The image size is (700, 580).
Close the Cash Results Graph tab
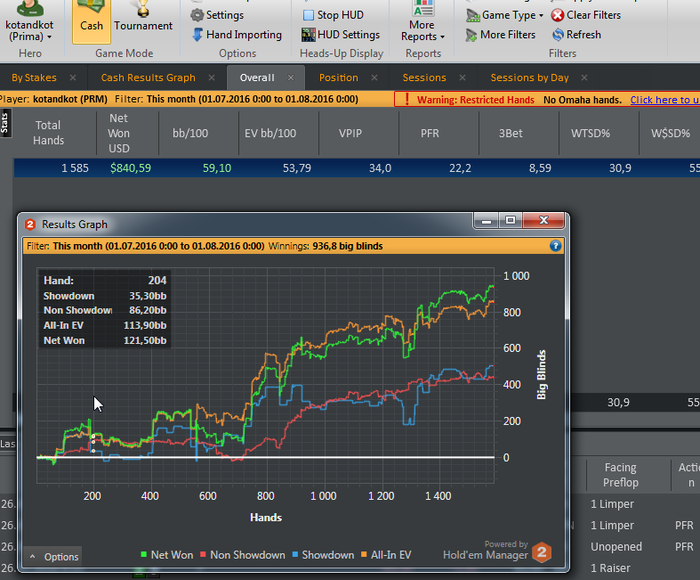(212, 78)
